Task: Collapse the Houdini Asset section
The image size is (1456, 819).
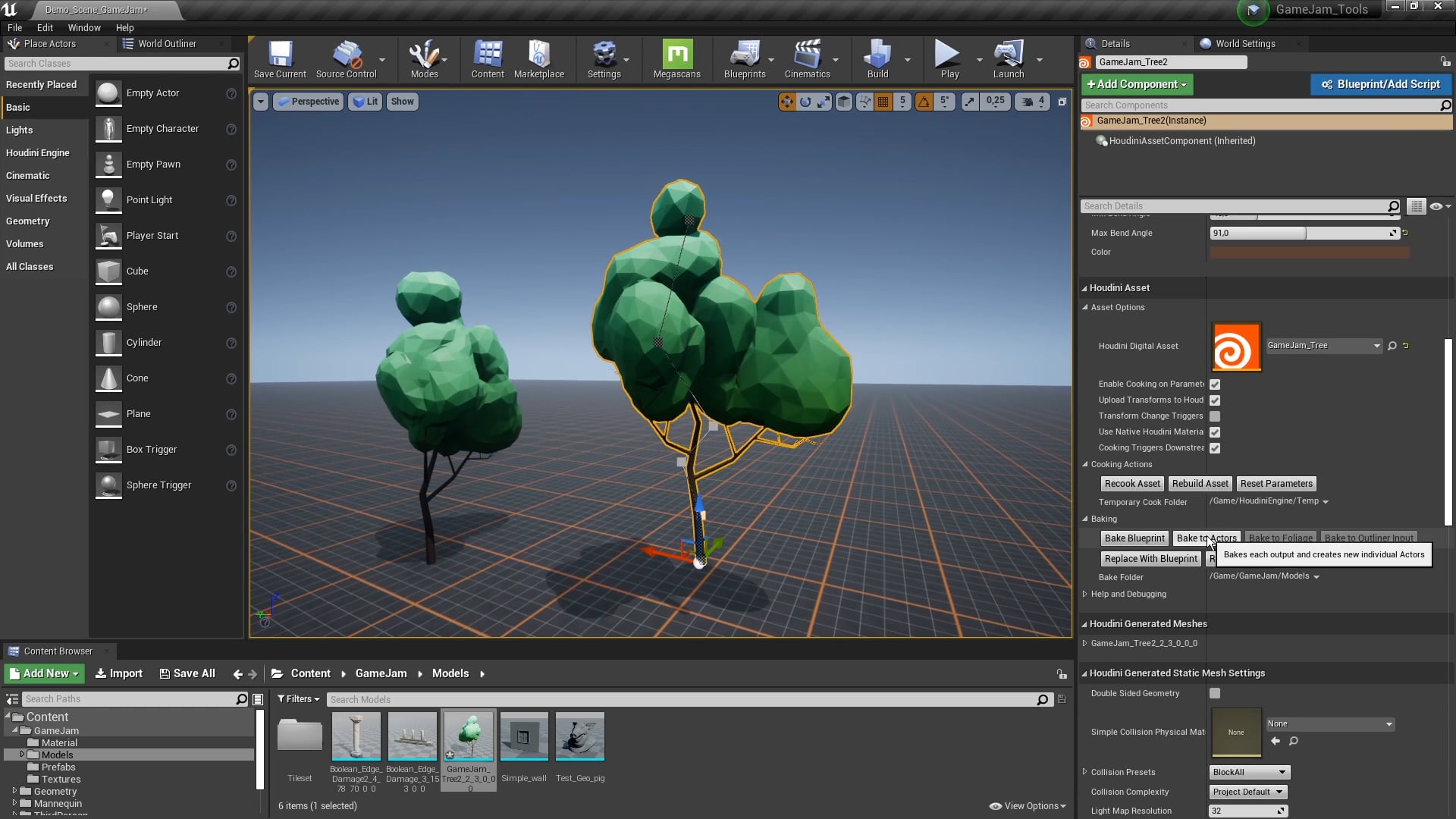Action: pos(1084,288)
